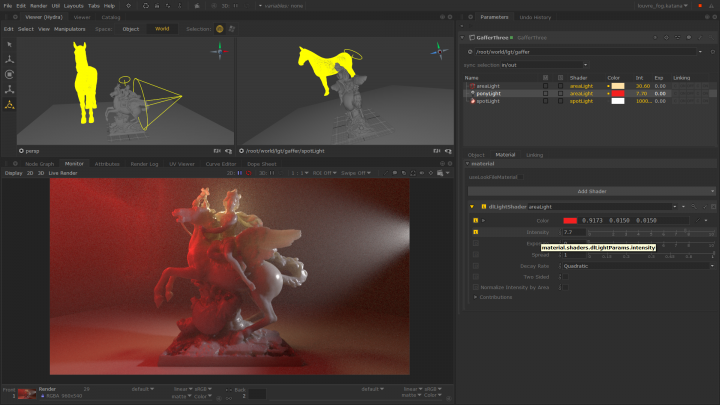Toggle the Two Sided checkbox

pos(564,277)
